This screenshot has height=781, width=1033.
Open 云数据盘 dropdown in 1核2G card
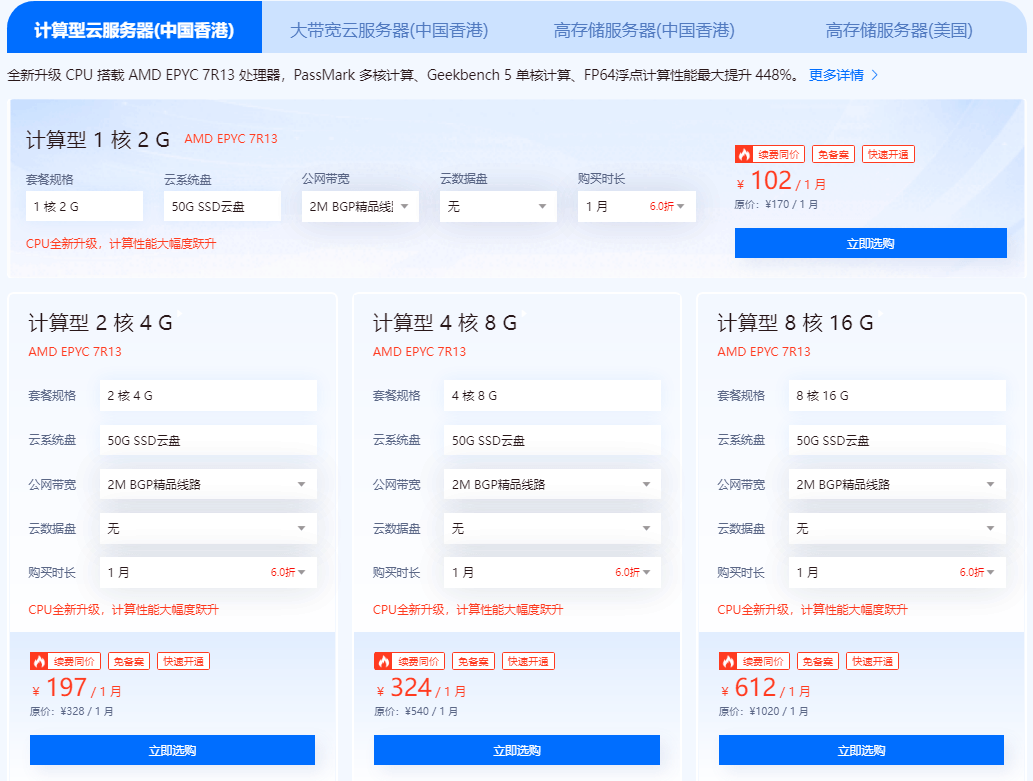click(x=498, y=206)
